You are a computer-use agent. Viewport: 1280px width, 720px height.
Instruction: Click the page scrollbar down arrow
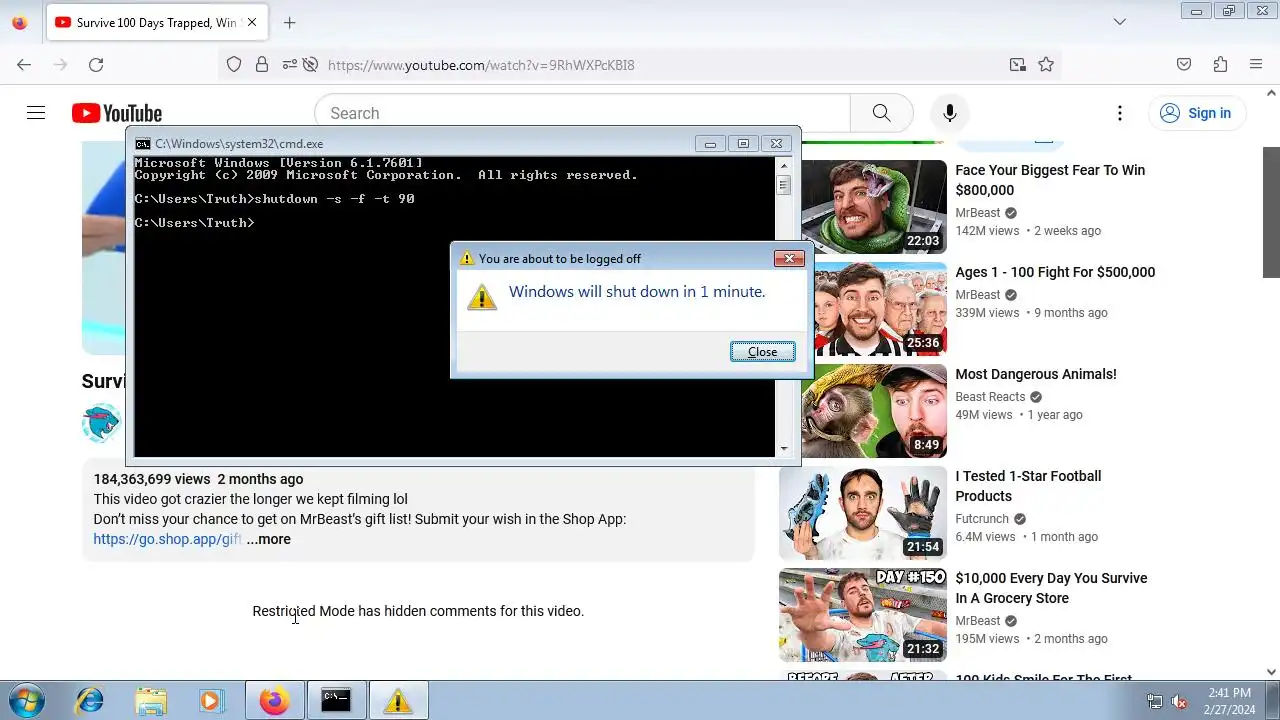tap(1271, 672)
